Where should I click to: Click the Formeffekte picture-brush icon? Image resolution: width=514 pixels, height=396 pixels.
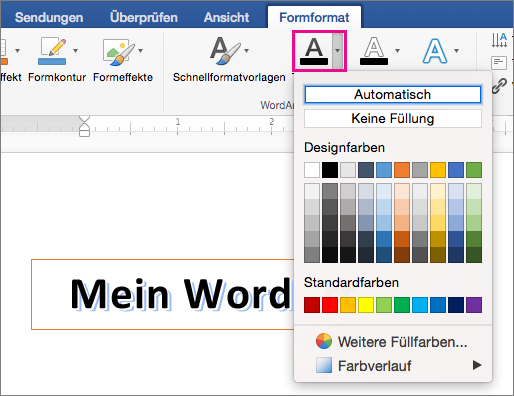coord(118,52)
